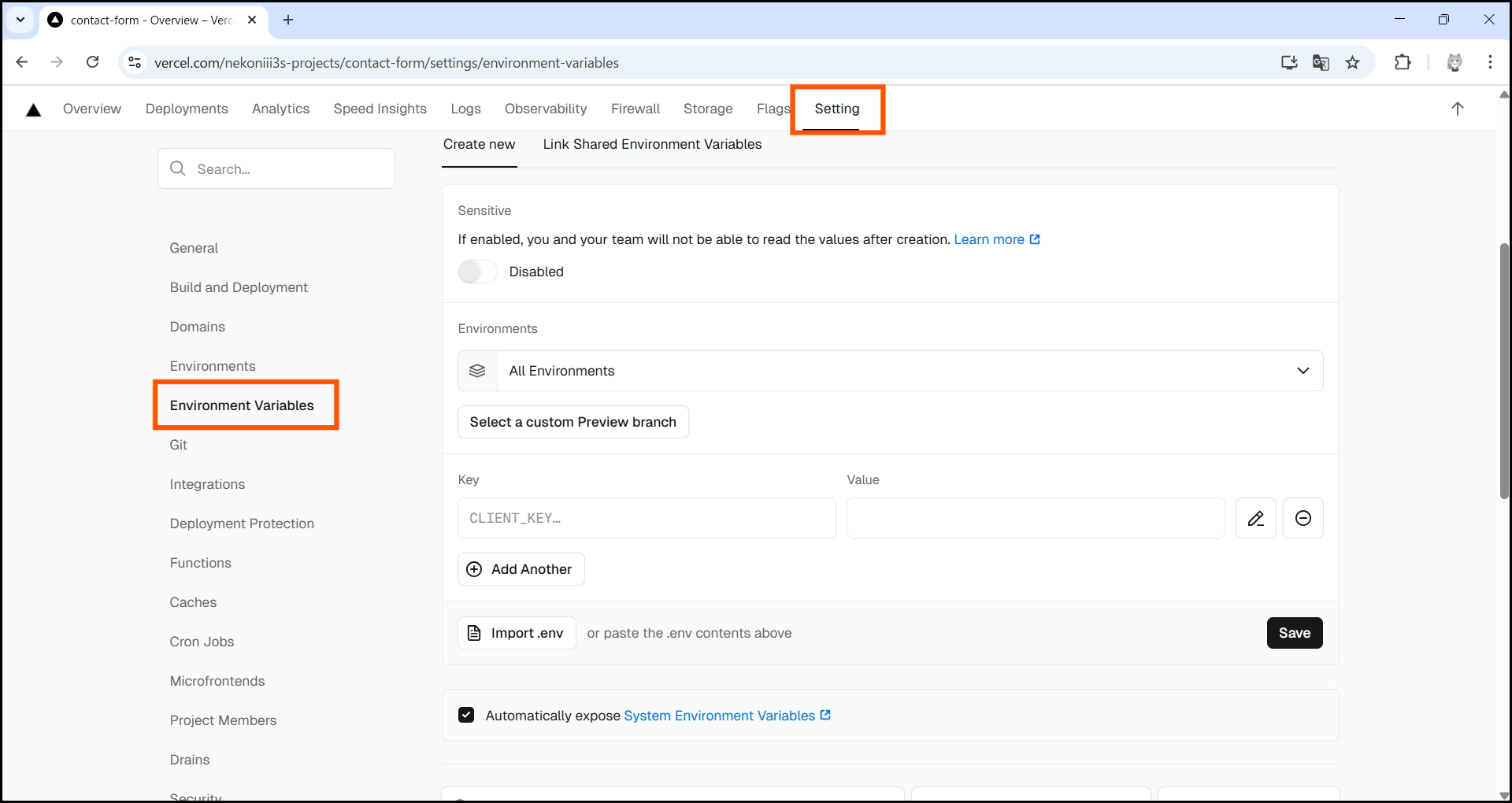The height and width of the screenshot is (803, 1512).
Task: Click the Vercel triangle logo
Action: 33,110
